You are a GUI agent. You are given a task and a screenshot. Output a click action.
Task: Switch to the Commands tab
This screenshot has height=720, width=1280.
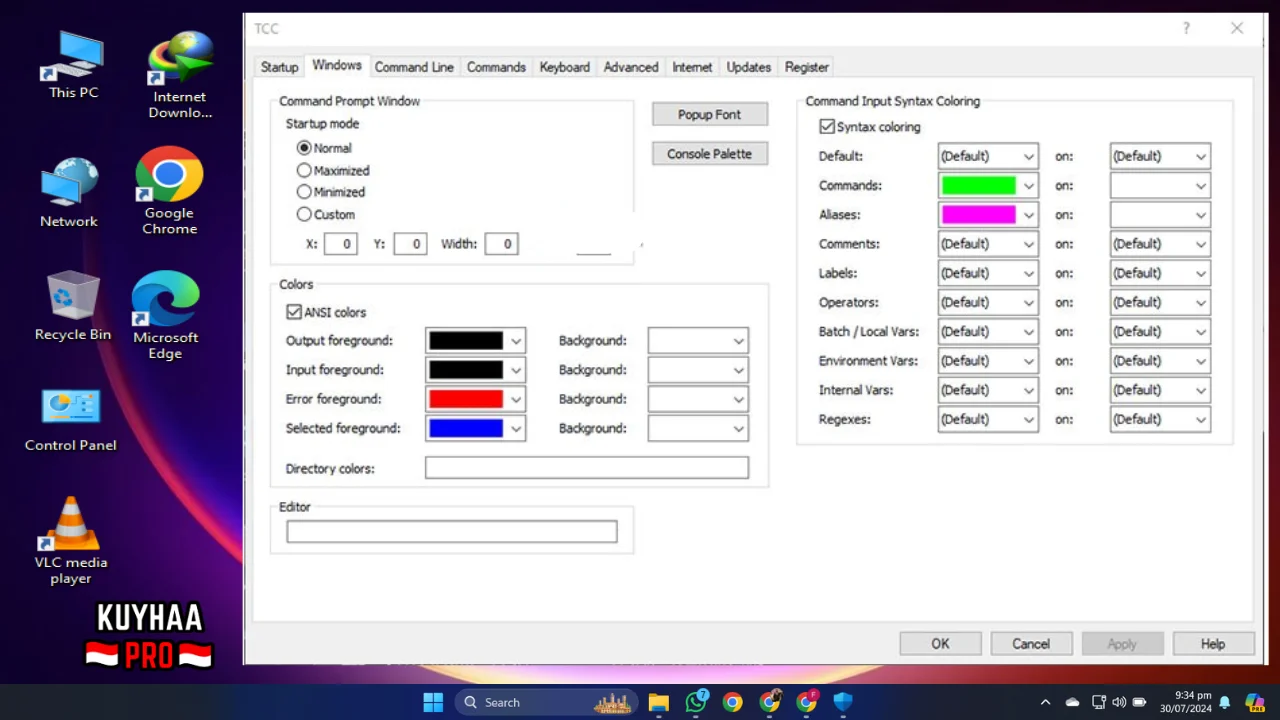pos(496,67)
